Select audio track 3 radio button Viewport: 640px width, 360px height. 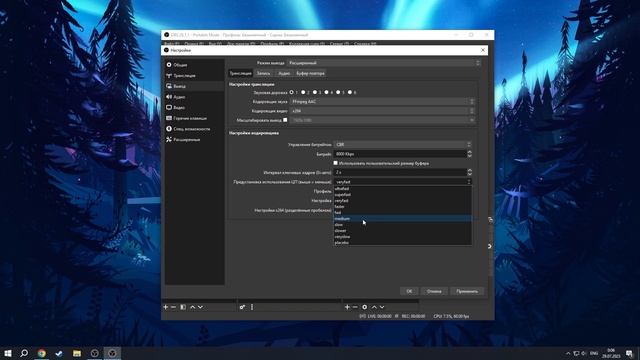[315, 92]
